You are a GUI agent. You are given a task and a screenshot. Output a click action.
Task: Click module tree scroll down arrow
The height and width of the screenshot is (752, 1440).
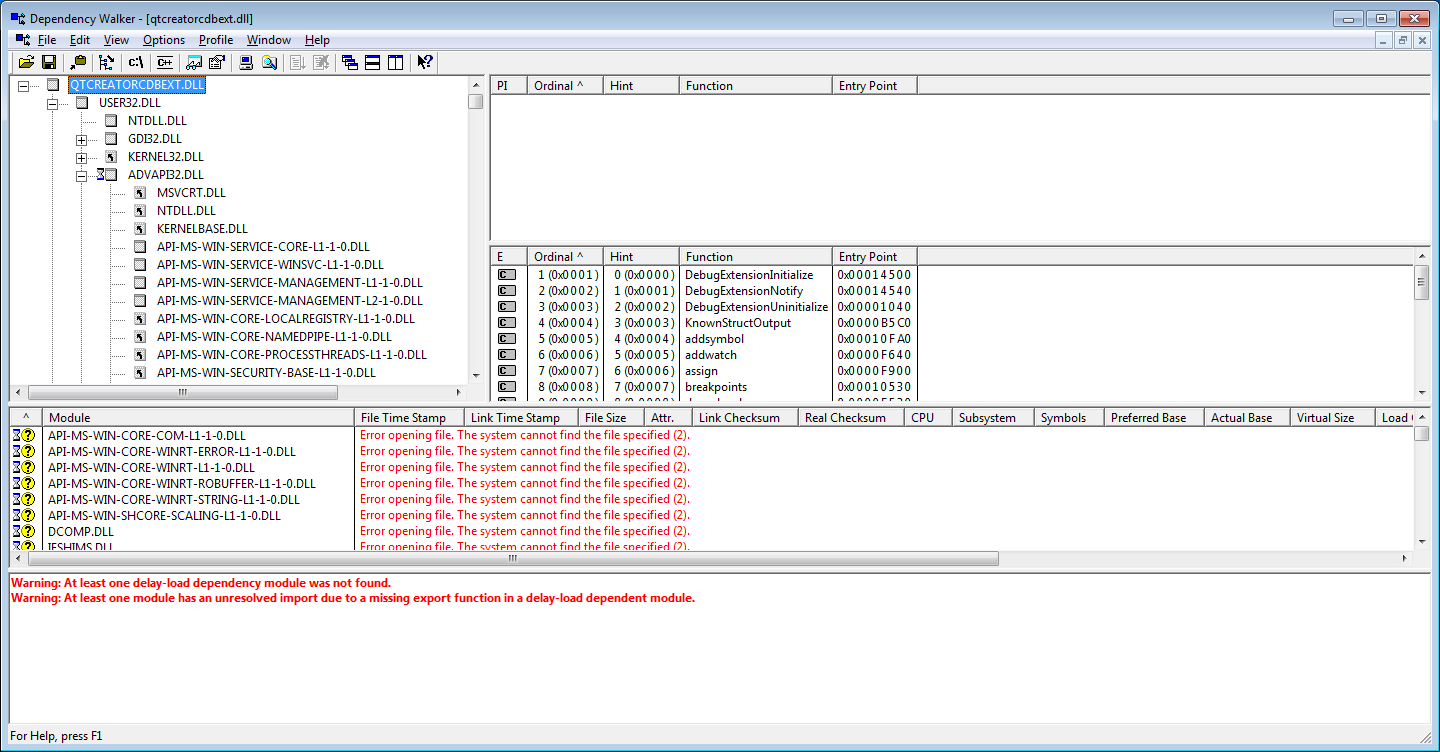click(476, 375)
